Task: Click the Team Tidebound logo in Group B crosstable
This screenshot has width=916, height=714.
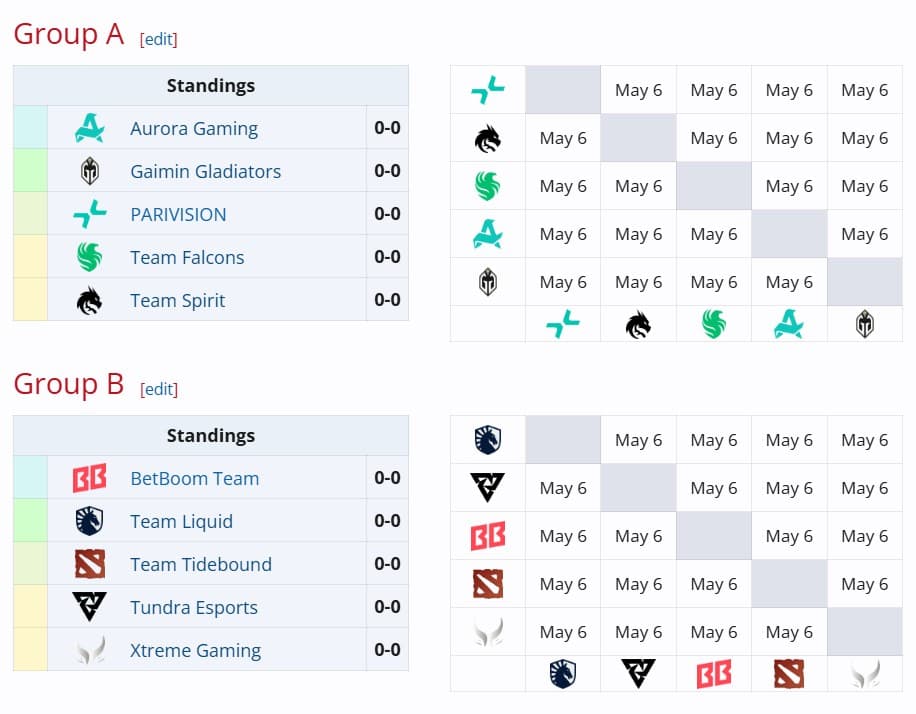Action: pos(487,584)
